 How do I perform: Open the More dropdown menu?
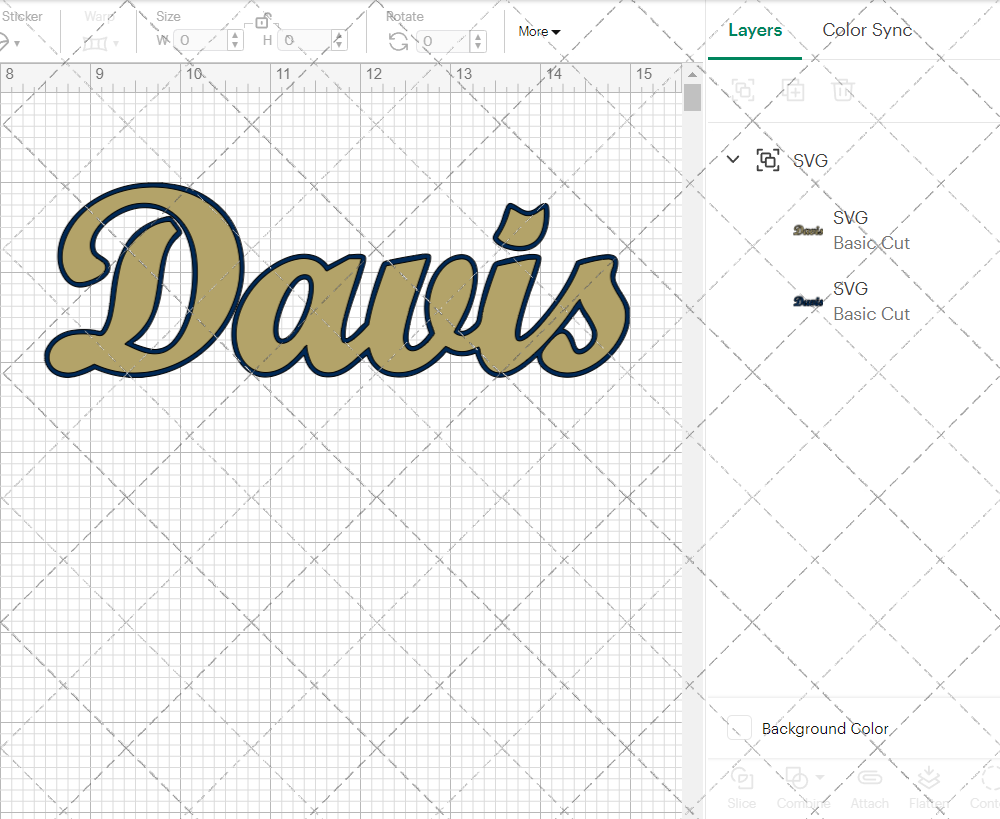coord(538,31)
